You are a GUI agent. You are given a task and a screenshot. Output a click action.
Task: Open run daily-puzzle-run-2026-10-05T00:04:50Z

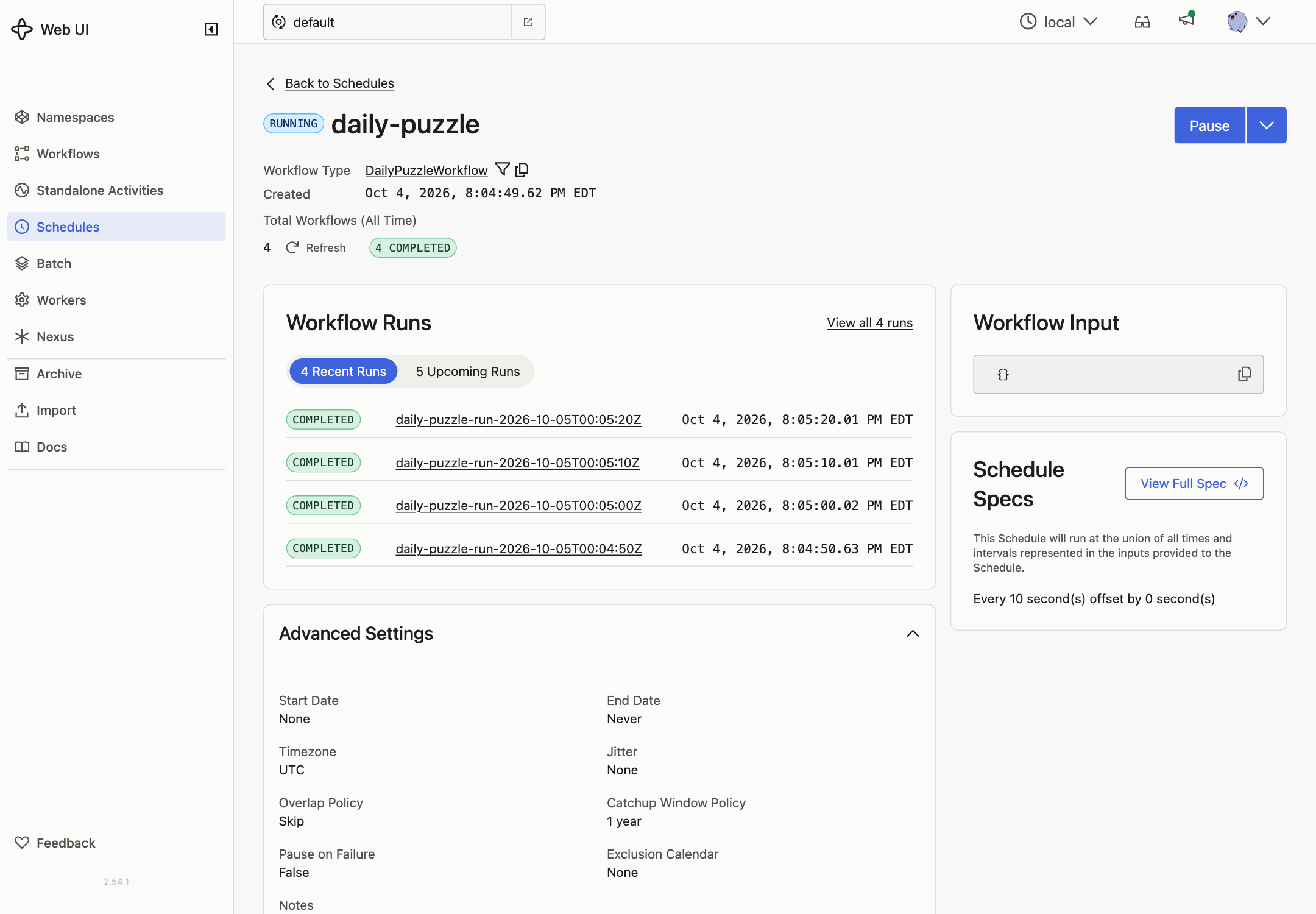point(518,548)
